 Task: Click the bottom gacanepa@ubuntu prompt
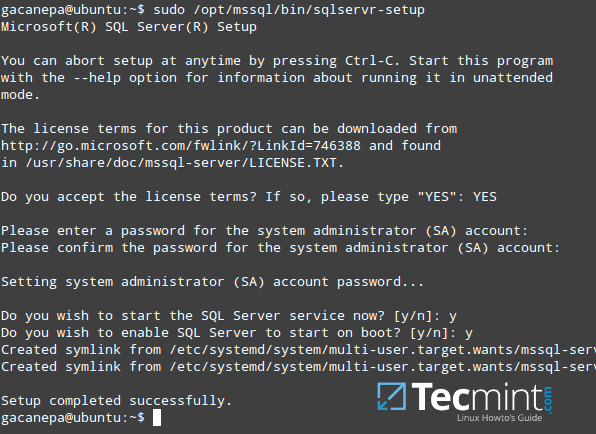[73, 418]
